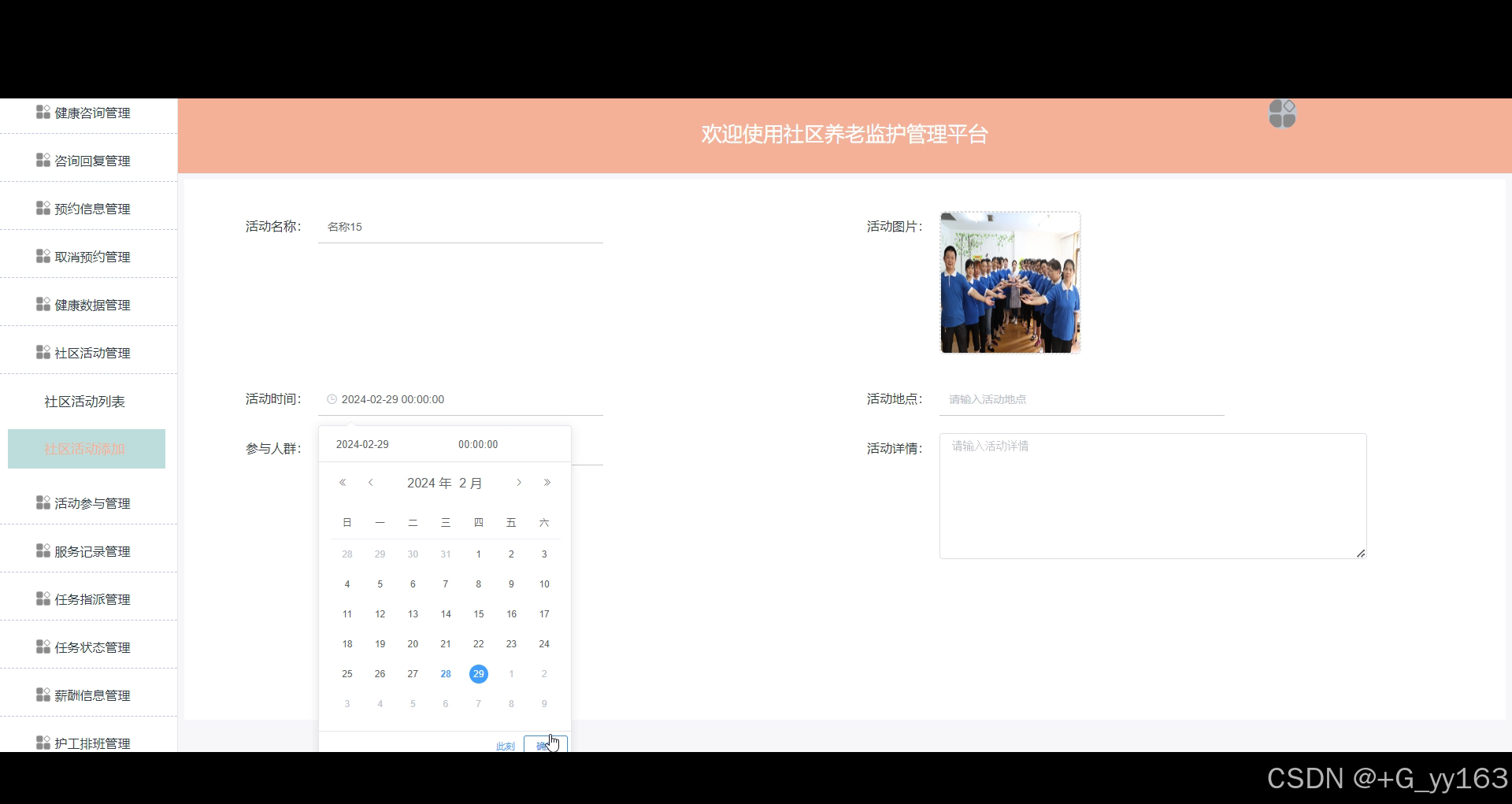1512x804 pixels.
Task: Open the 预约信息管理 menu
Action: point(88,209)
